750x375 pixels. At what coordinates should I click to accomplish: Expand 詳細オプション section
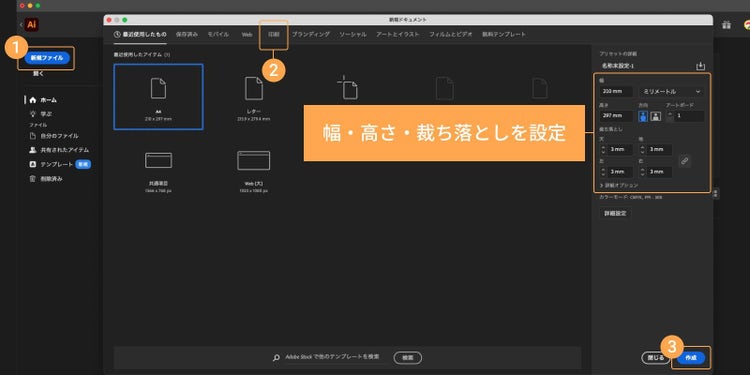[x=619, y=185]
